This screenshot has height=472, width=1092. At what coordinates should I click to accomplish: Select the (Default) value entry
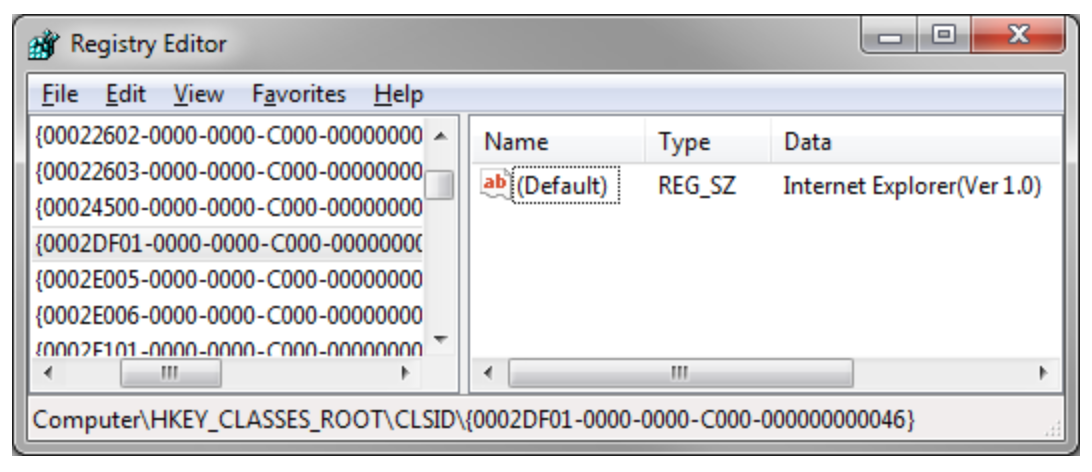point(566,186)
